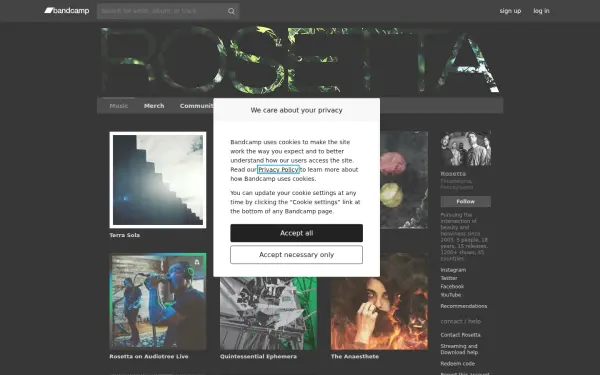The width and height of the screenshot is (600, 375).
Task: Open the Quintessential Ephemera album cover
Action: click(x=268, y=313)
